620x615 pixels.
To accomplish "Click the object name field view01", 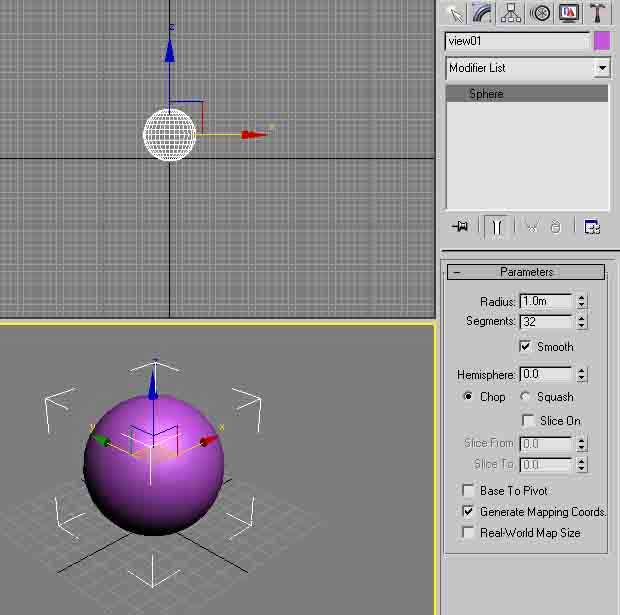I will tap(517, 41).
